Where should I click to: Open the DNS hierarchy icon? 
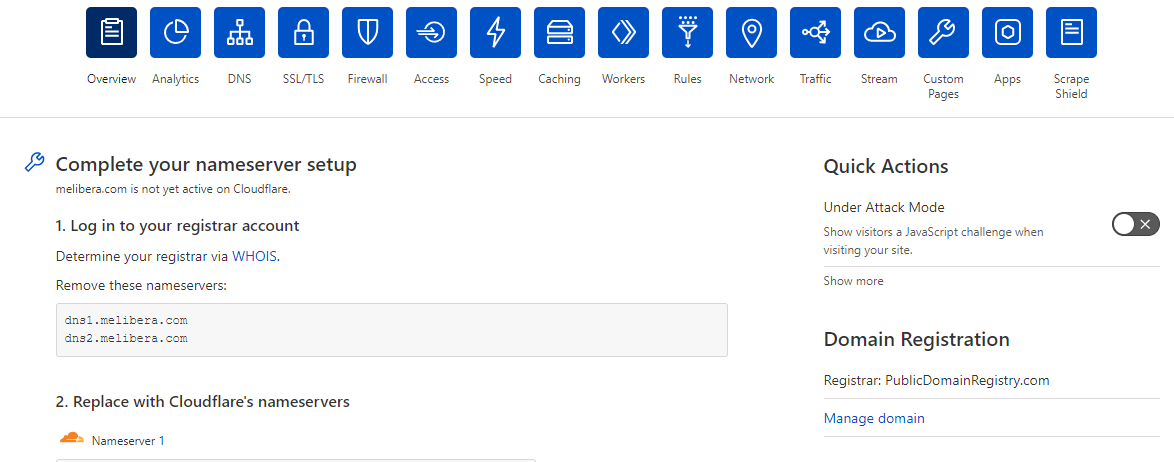240,32
